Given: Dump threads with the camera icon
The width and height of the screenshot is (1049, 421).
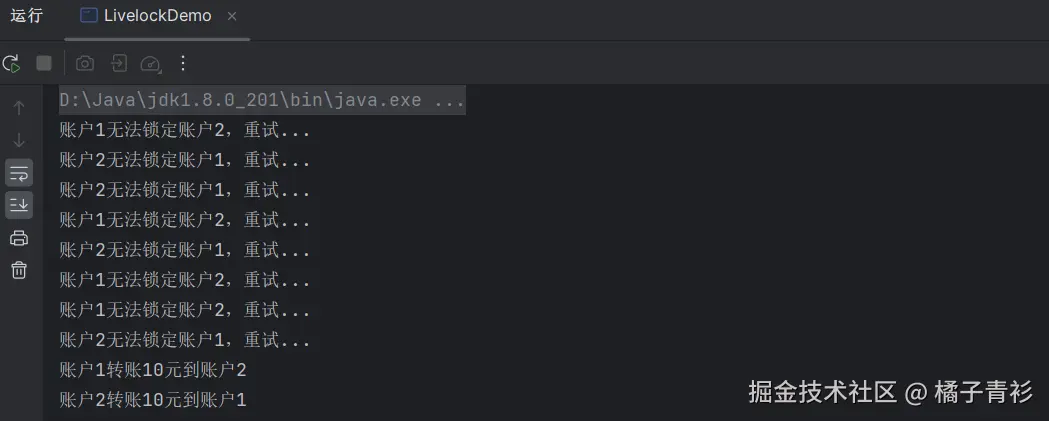Looking at the screenshot, I should click(85, 63).
